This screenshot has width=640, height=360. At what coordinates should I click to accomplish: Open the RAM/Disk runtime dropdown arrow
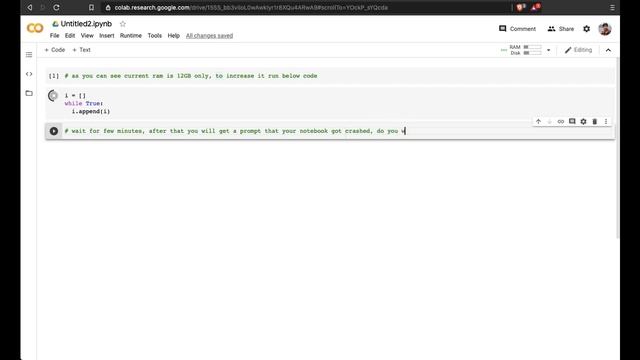click(x=549, y=50)
